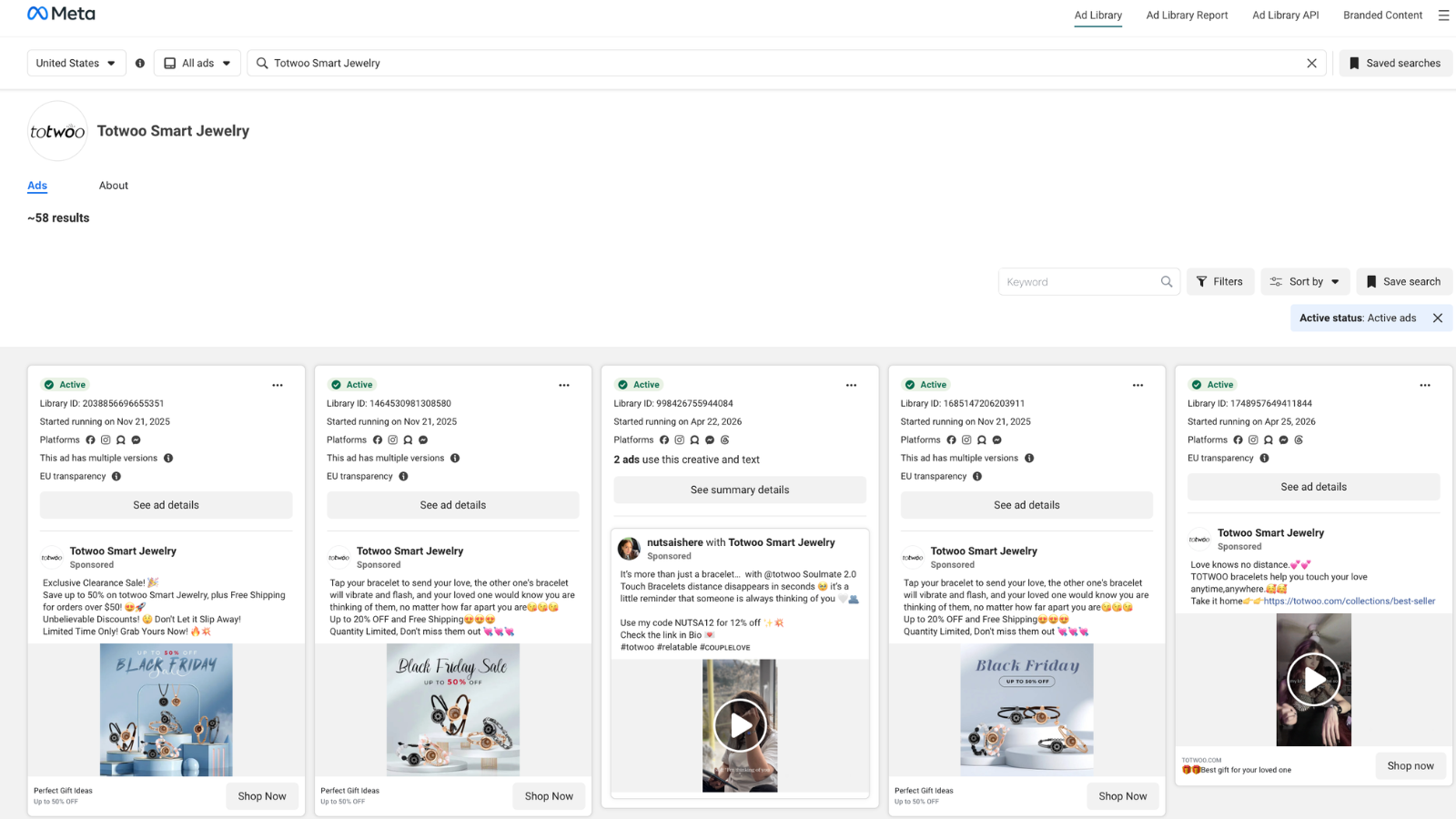Click multiple versions info icon on ad 1464530981308580

coord(455,459)
